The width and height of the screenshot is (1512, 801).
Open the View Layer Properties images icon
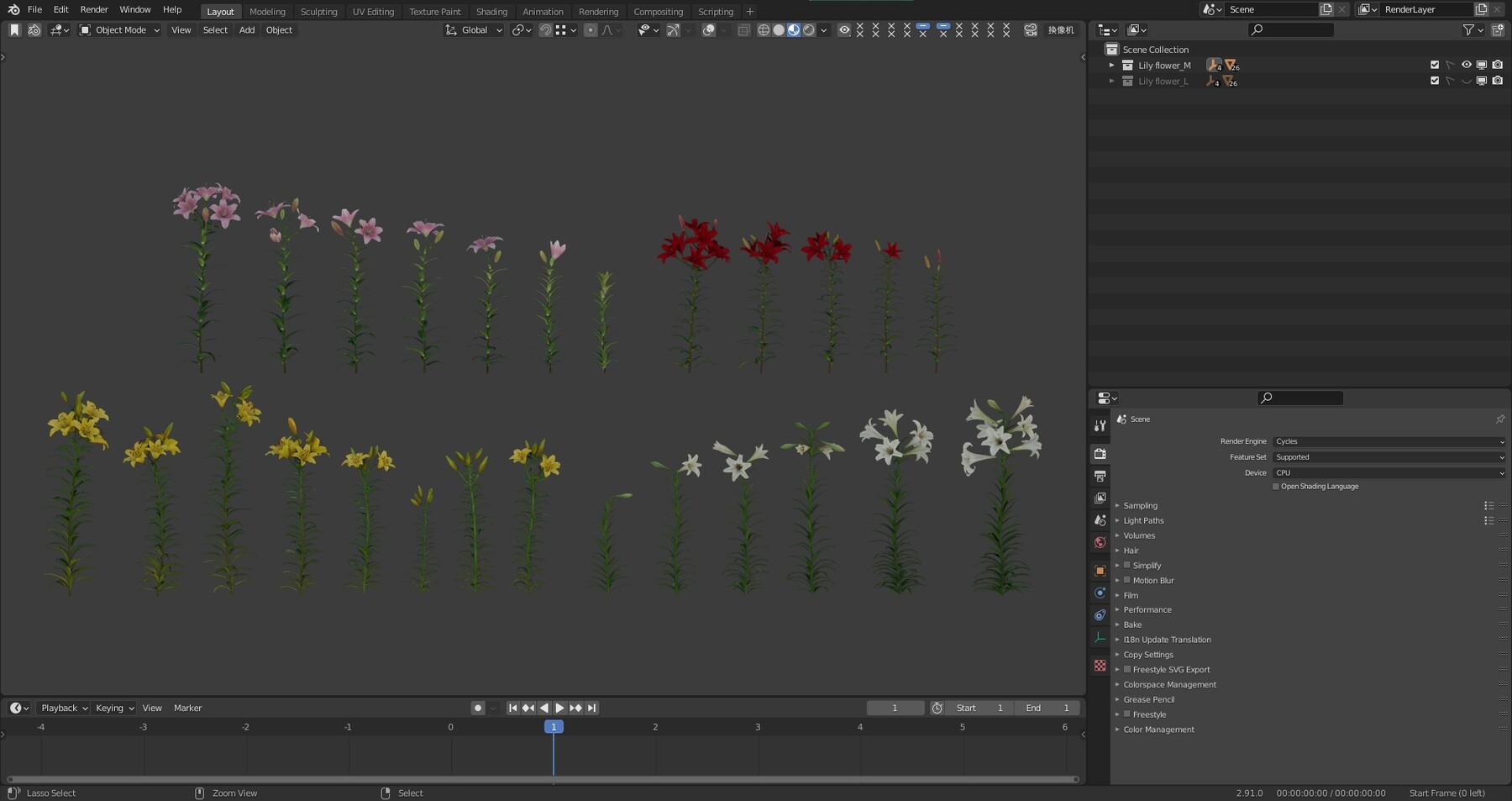(x=1100, y=498)
